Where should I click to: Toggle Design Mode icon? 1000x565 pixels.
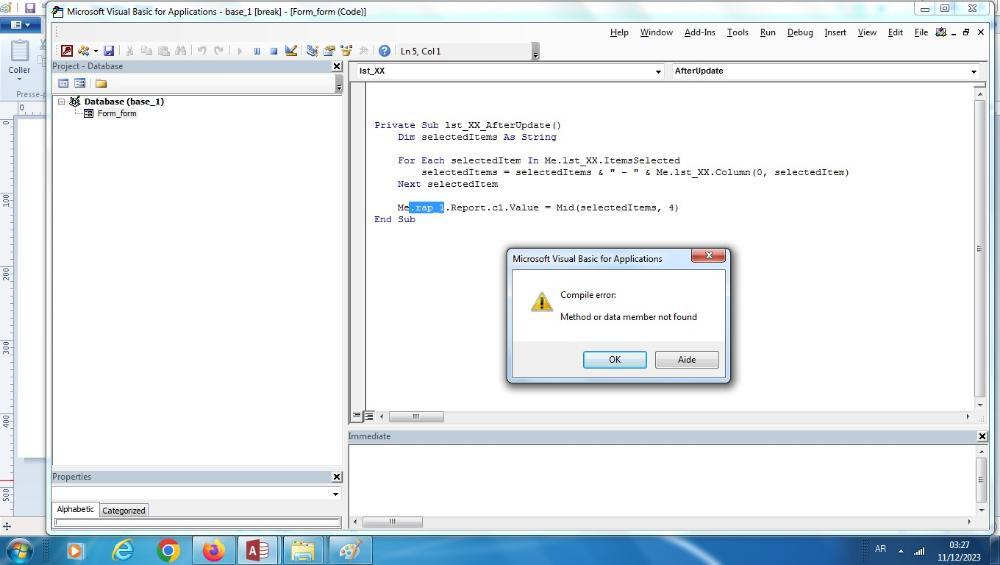tap(291, 51)
